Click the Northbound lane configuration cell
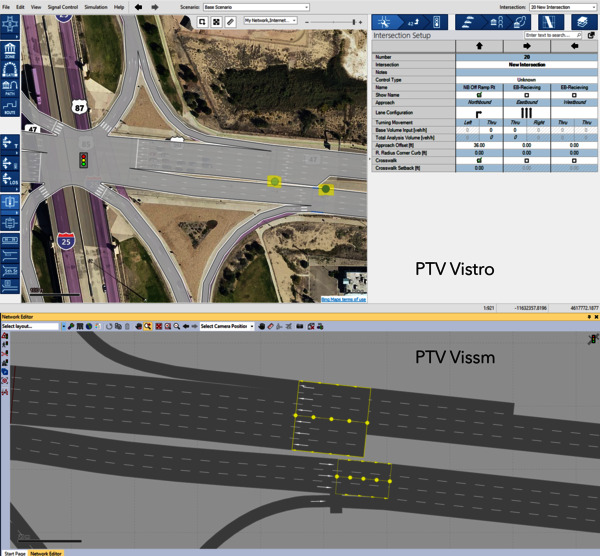 point(479,113)
